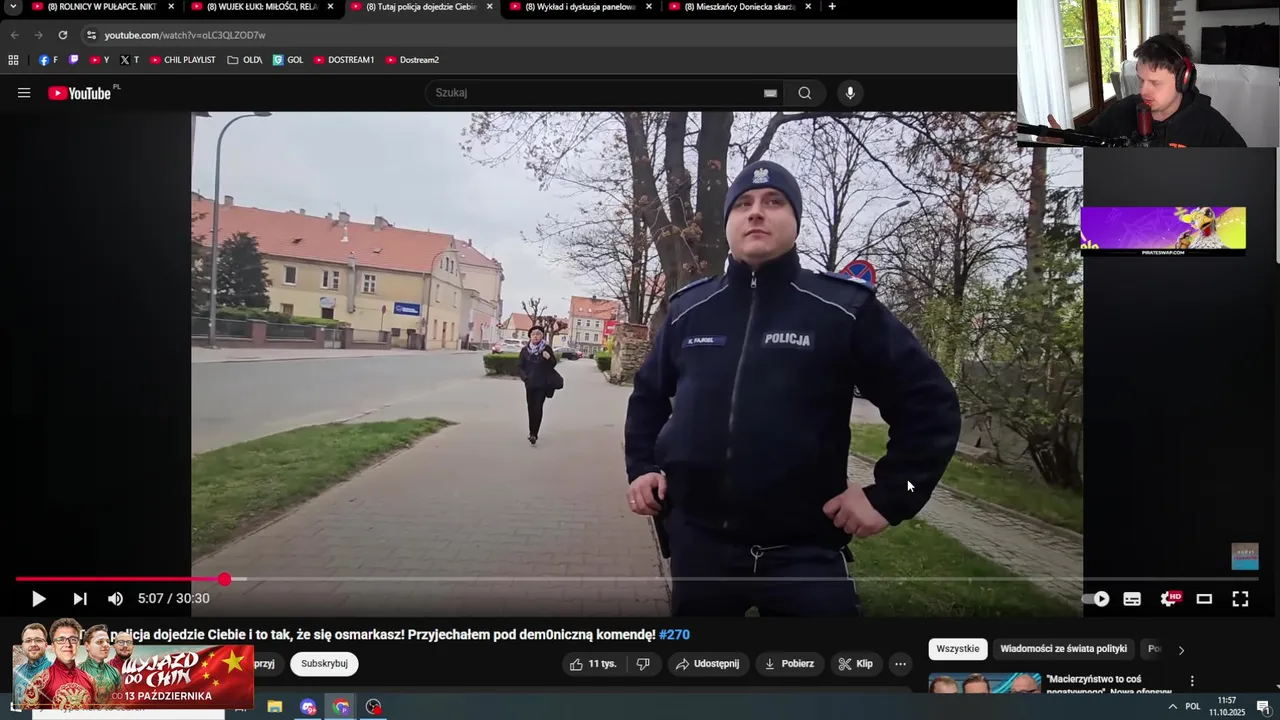
Task: Open the #270 hashtag link
Action: coord(674,635)
